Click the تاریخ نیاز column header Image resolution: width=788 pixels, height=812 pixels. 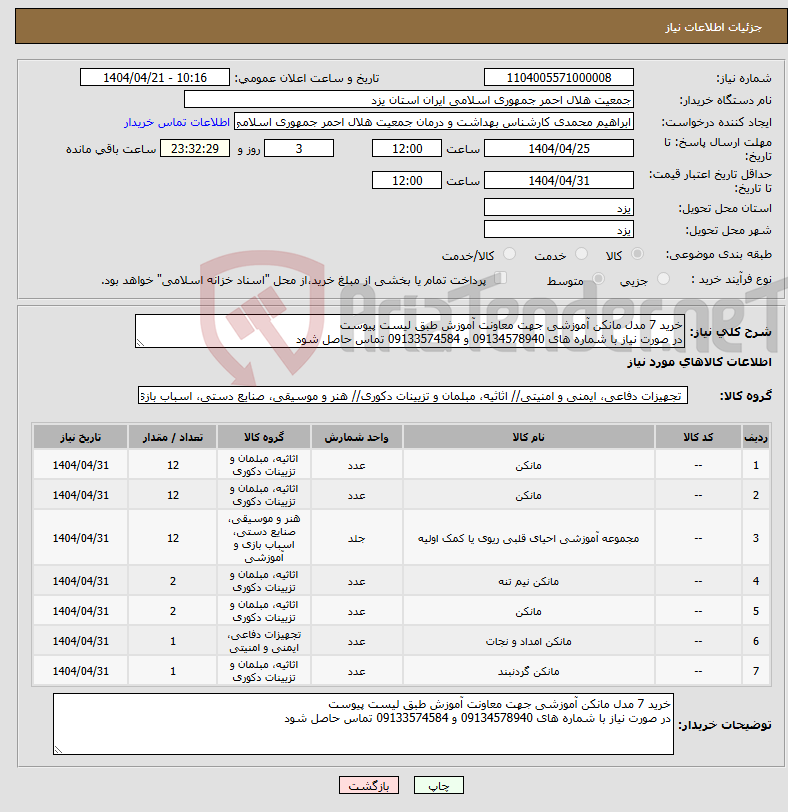click(80, 437)
